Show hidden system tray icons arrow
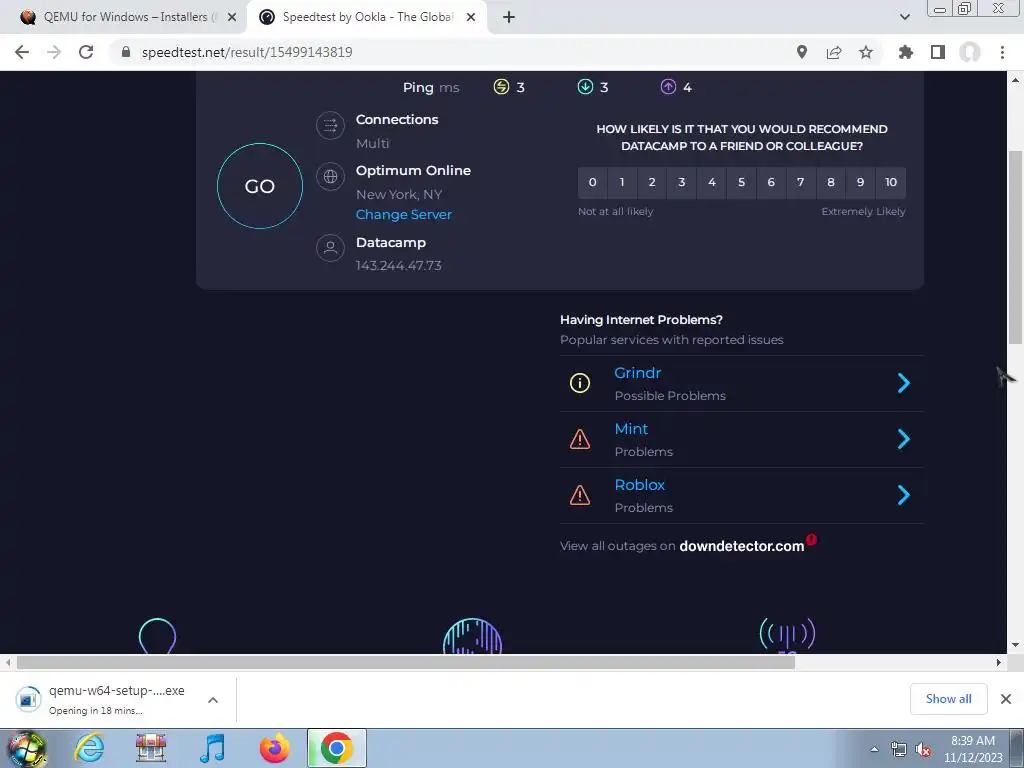Screen dimensions: 1024x768 (x=874, y=750)
